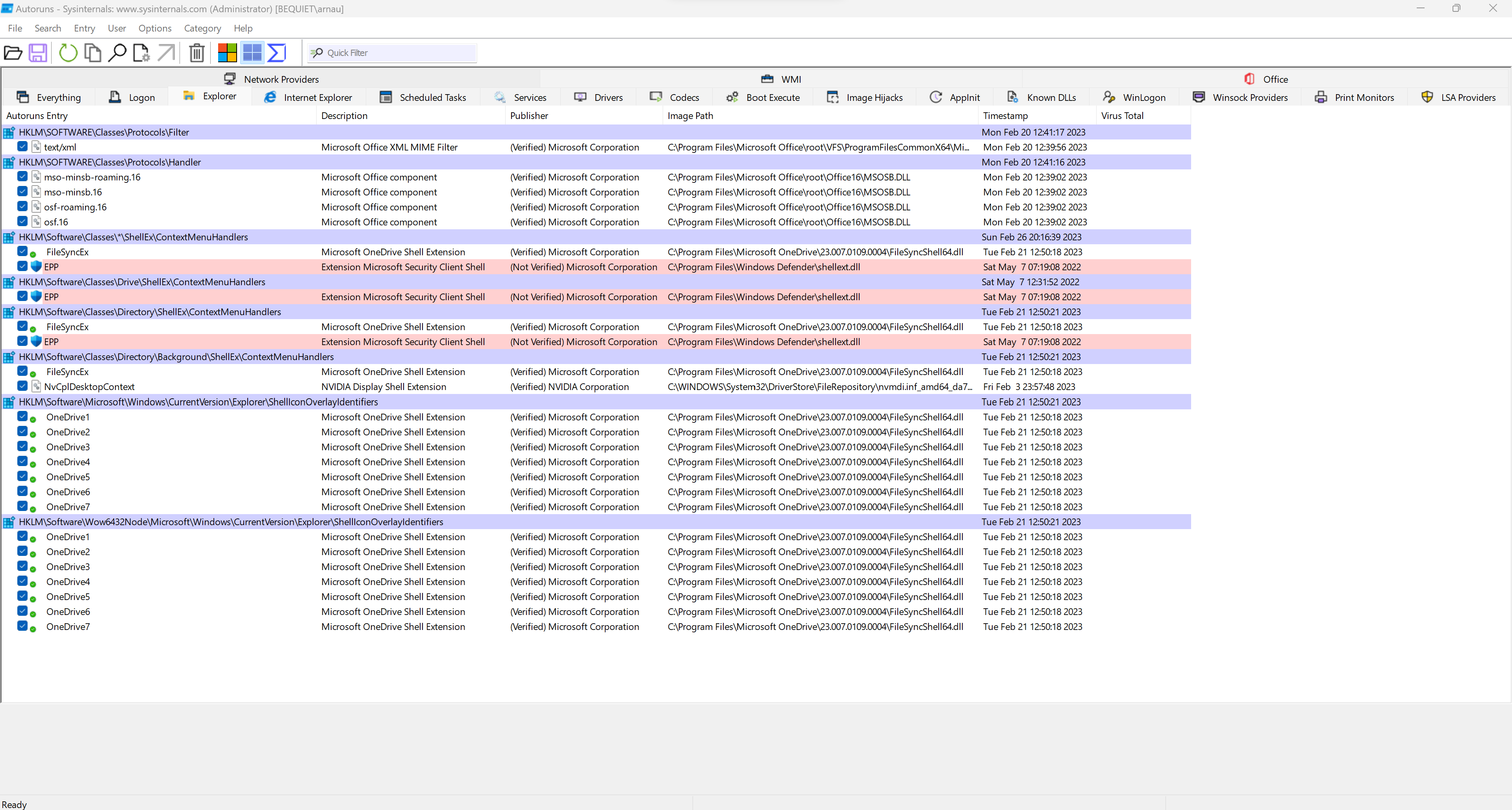
Task: Uncheck OneDrive7 checkbox under Wow6432Node key
Action: click(22, 626)
